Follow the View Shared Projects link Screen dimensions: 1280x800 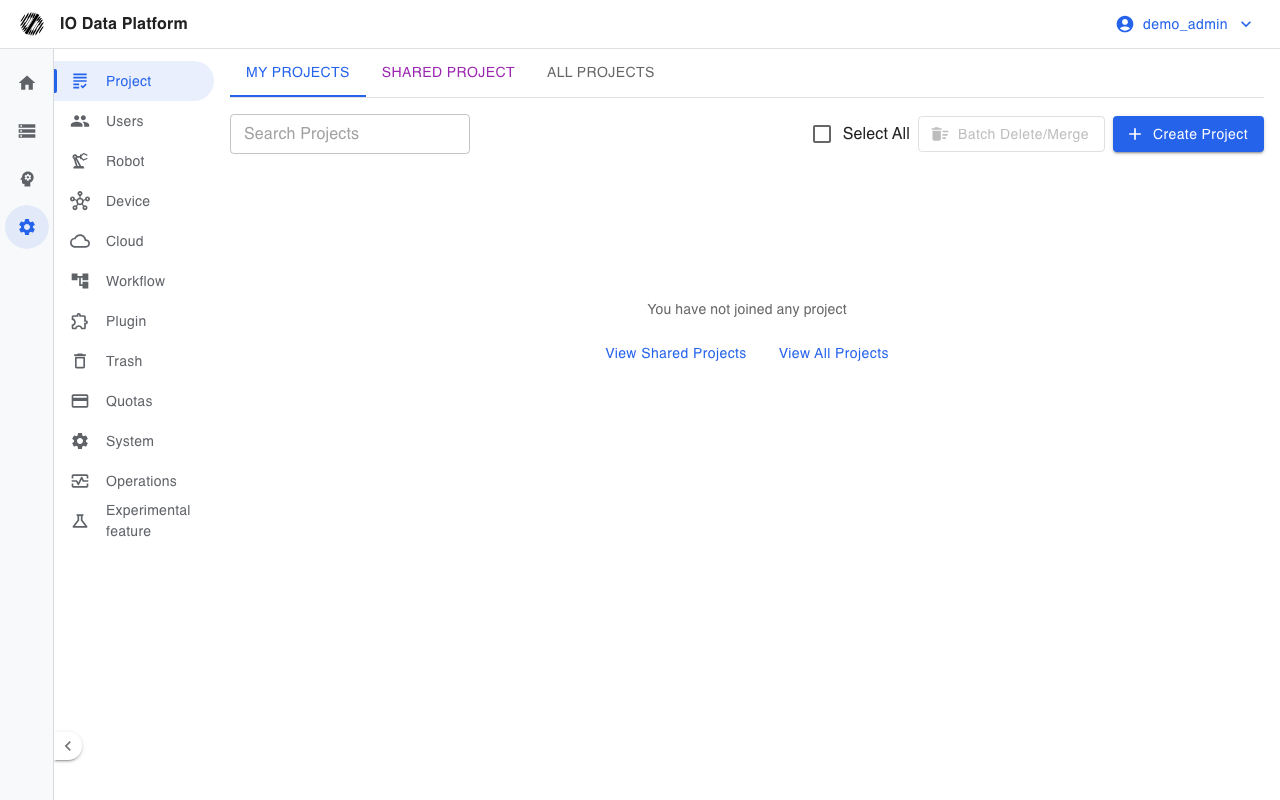tap(676, 353)
